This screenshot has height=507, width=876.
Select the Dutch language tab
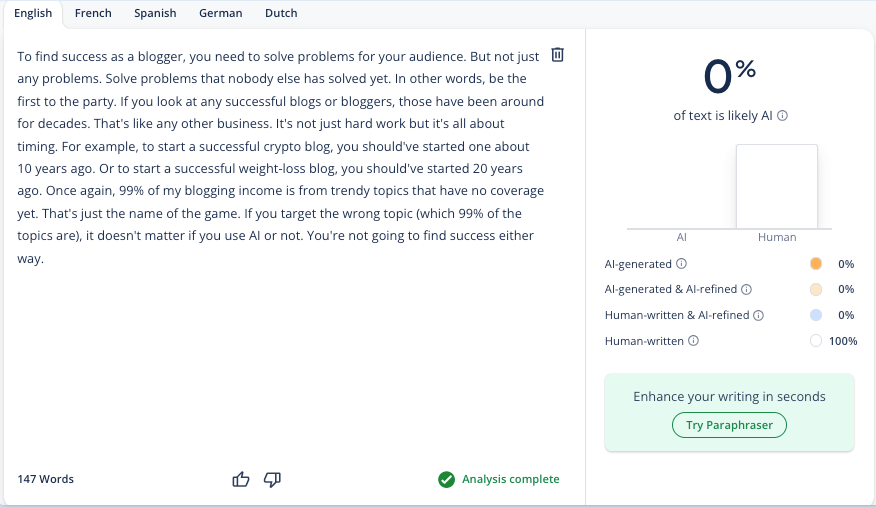[281, 13]
